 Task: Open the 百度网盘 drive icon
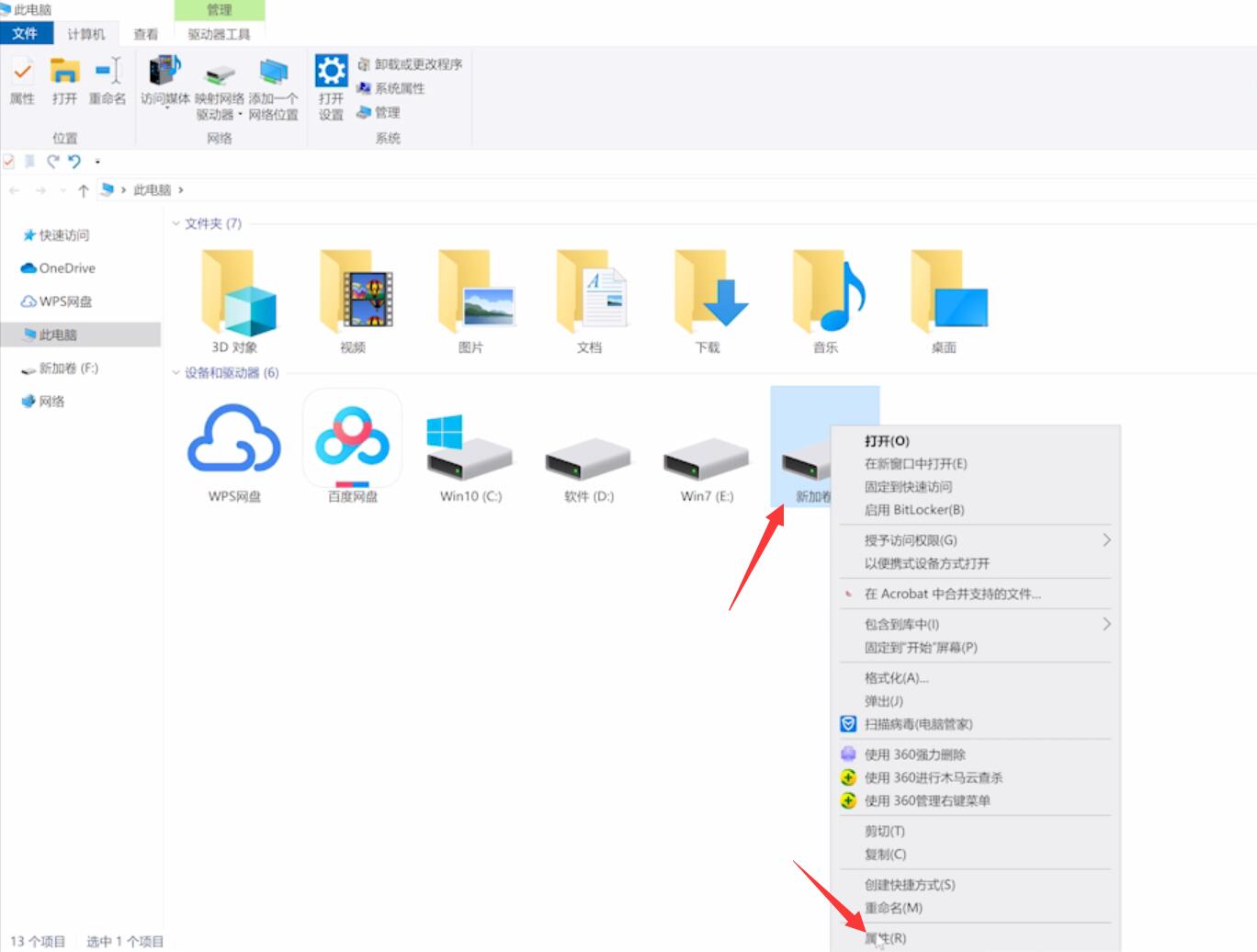(353, 447)
